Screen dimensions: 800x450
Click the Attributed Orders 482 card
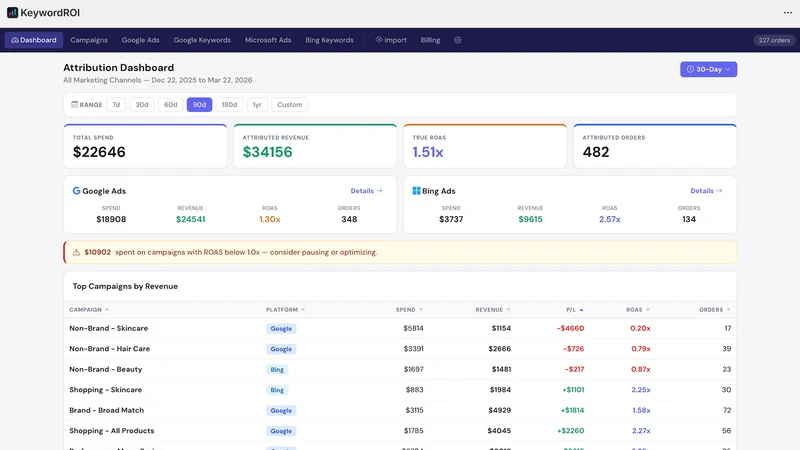tap(655, 146)
